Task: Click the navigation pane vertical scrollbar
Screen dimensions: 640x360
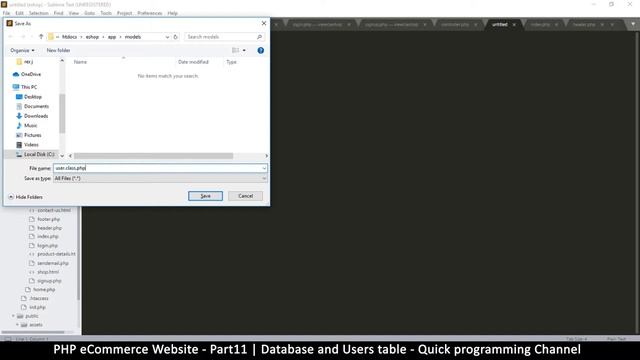Action: point(62,113)
